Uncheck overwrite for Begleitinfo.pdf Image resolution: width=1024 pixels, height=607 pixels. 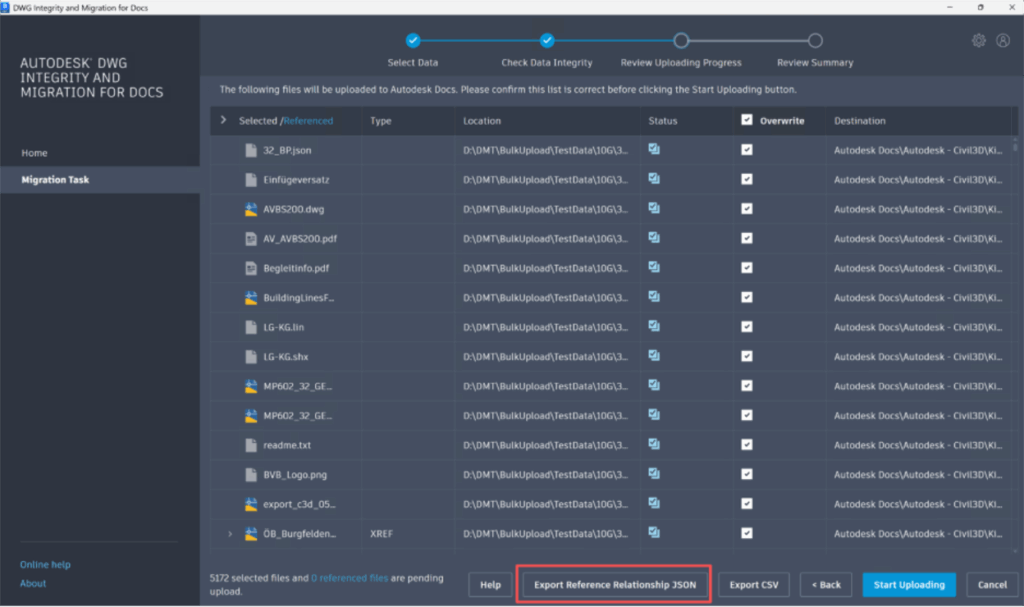[747, 267]
